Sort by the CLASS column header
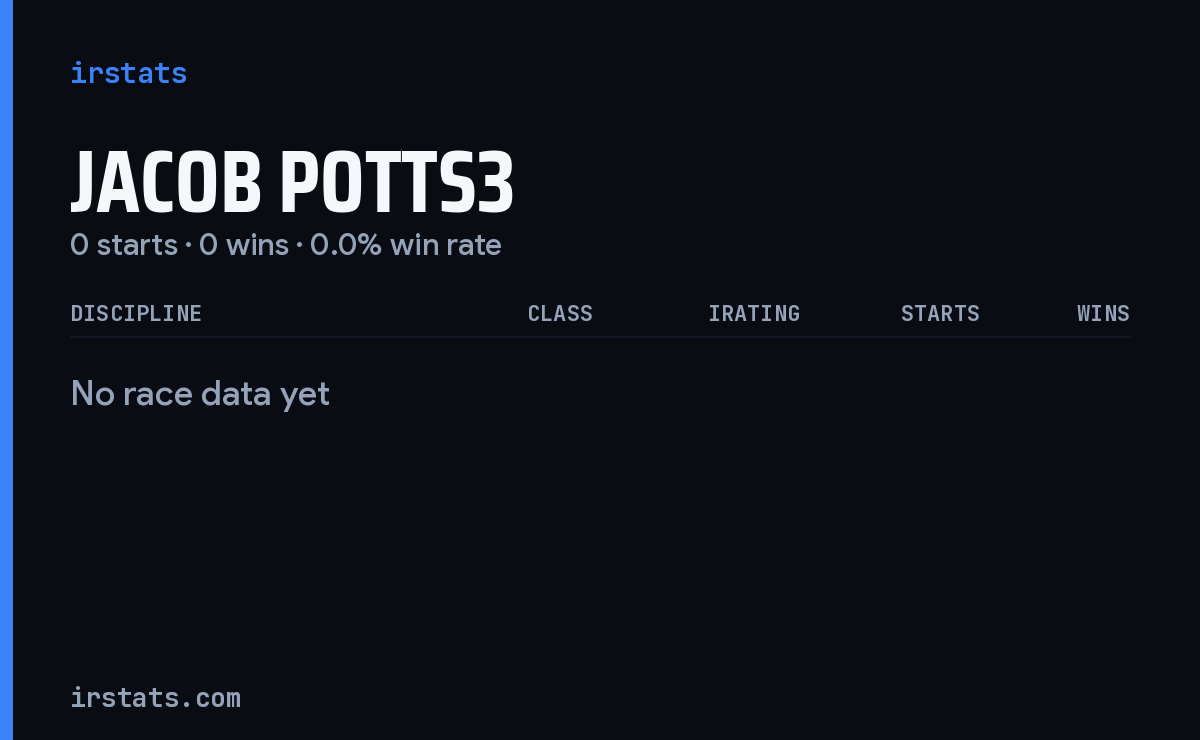Image resolution: width=1200 pixels, height=740 pixels. click(x=560, y=313)
